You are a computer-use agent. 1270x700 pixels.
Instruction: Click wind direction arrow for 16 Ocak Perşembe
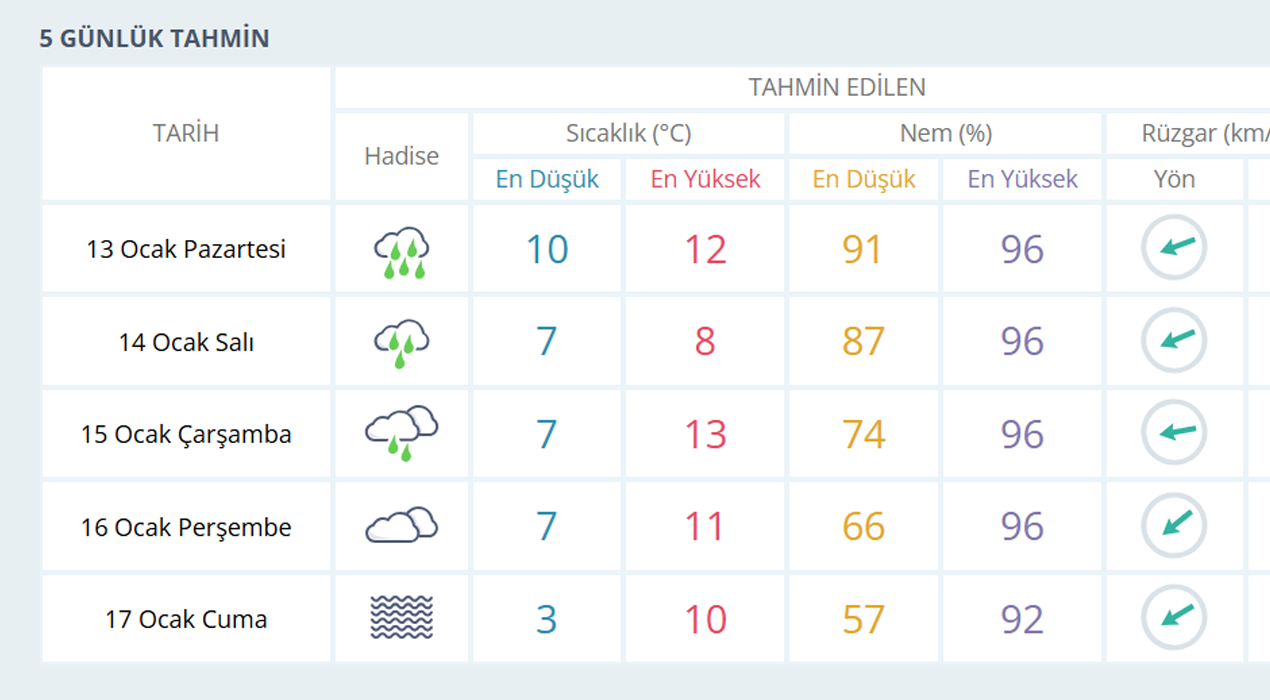point(1174,526)
